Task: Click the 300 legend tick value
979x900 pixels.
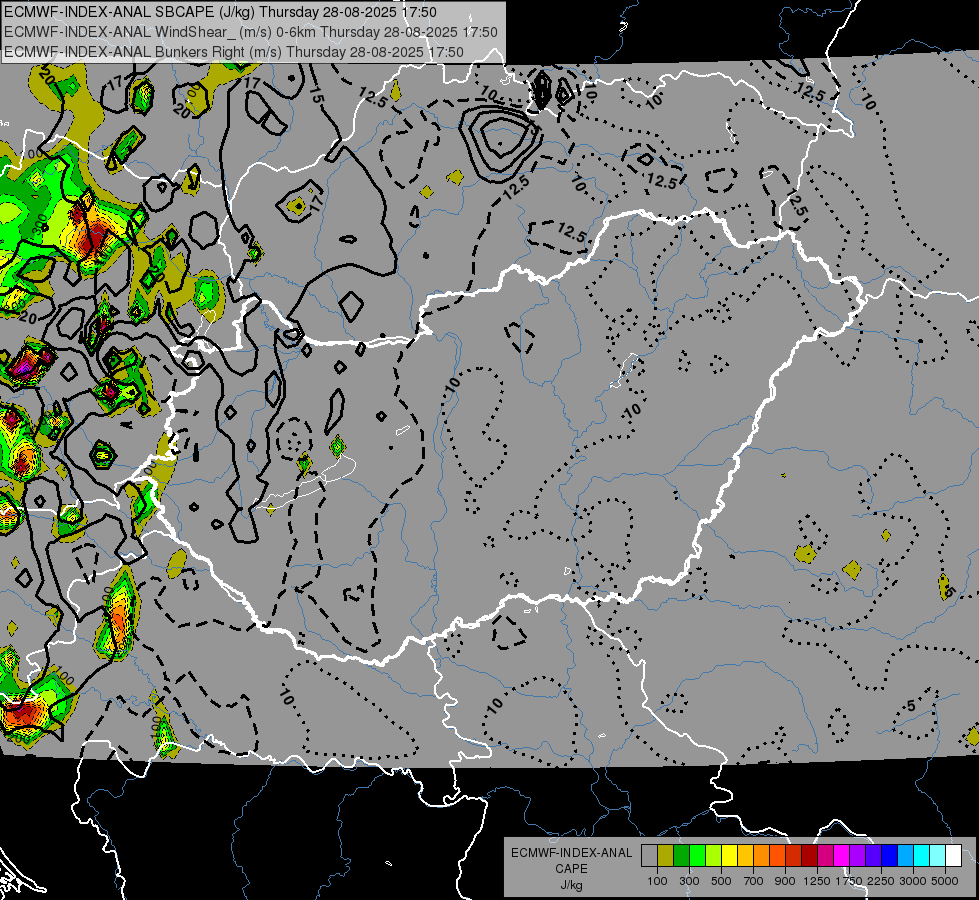Action: [689, 881]
